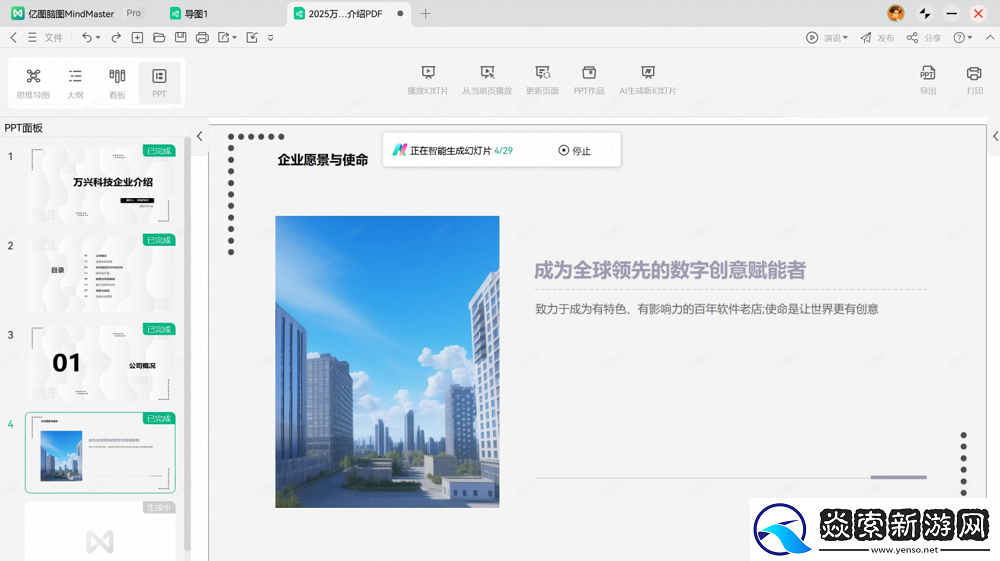The height and width of the screenshot is (561, 1000).
Task: Print from the quick access toolbar printer icon
Action: (202, 38)
